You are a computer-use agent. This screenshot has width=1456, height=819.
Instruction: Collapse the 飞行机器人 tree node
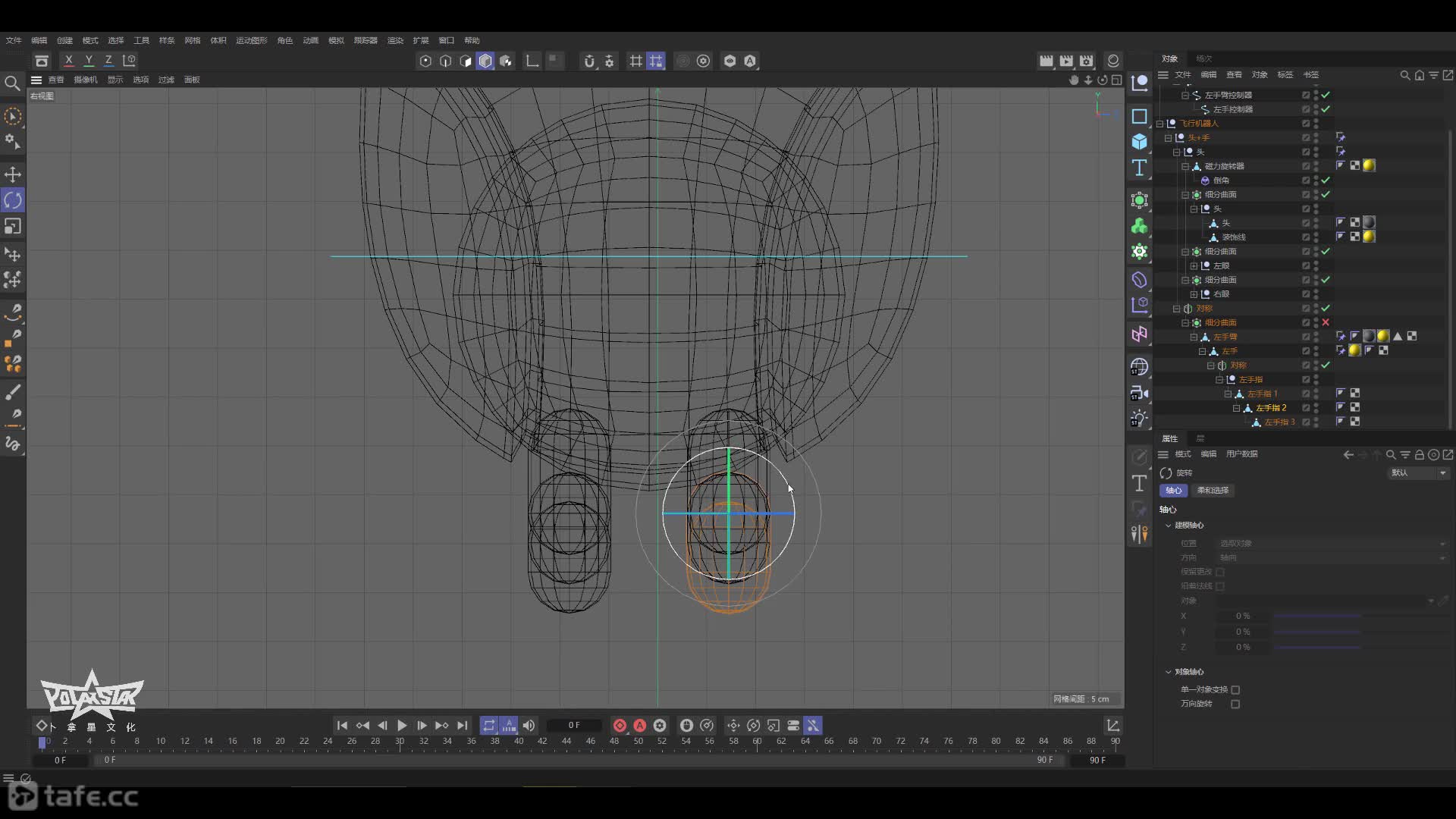coord(1159,124)
